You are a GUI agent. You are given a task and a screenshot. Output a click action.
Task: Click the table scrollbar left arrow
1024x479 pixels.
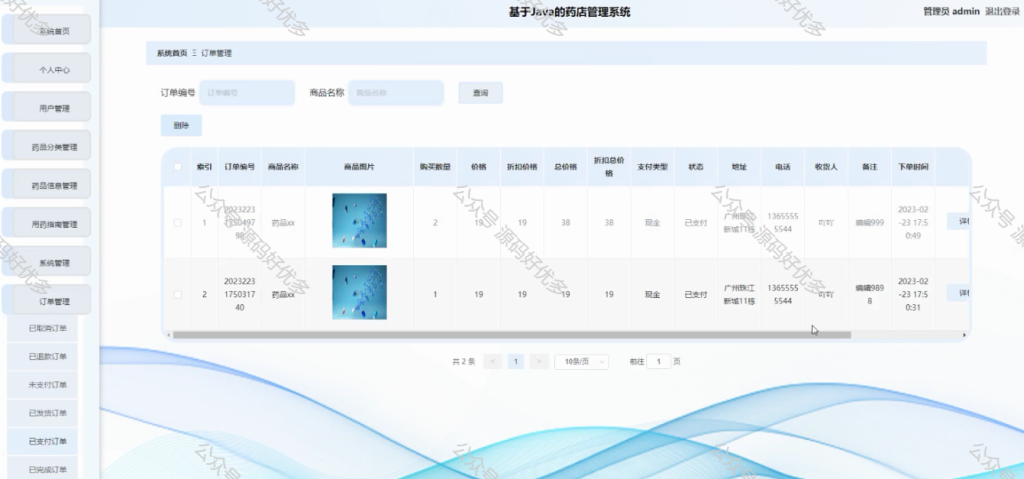(169, 335)
